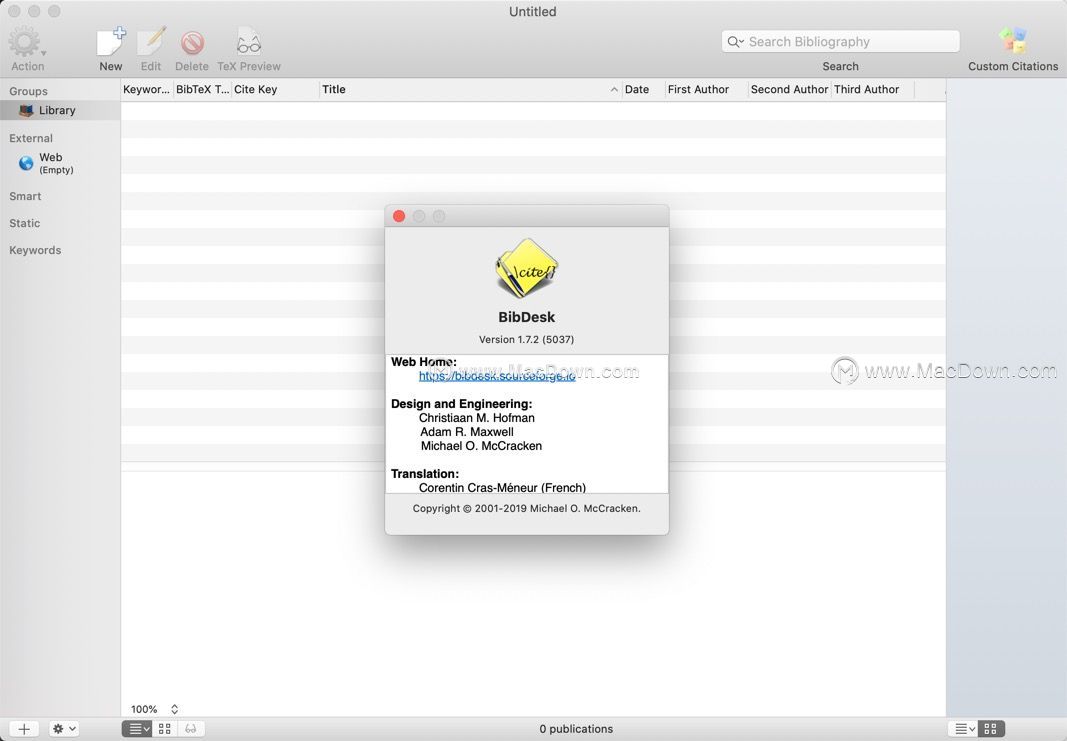Click Corentin Cras-Méneur (French) credit
The height and width of the screenshot is (741, 1067).
point(502,488)
